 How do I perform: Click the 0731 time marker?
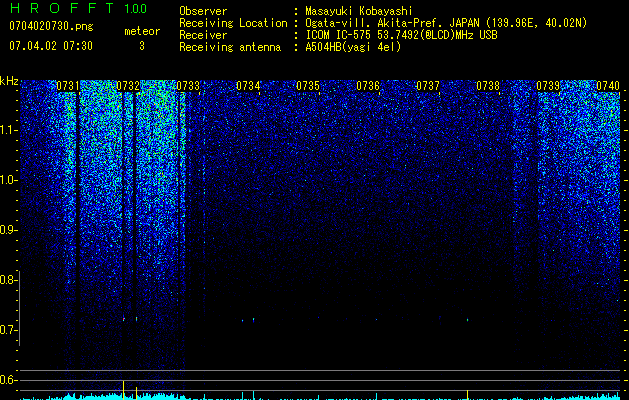click(68, 86)
